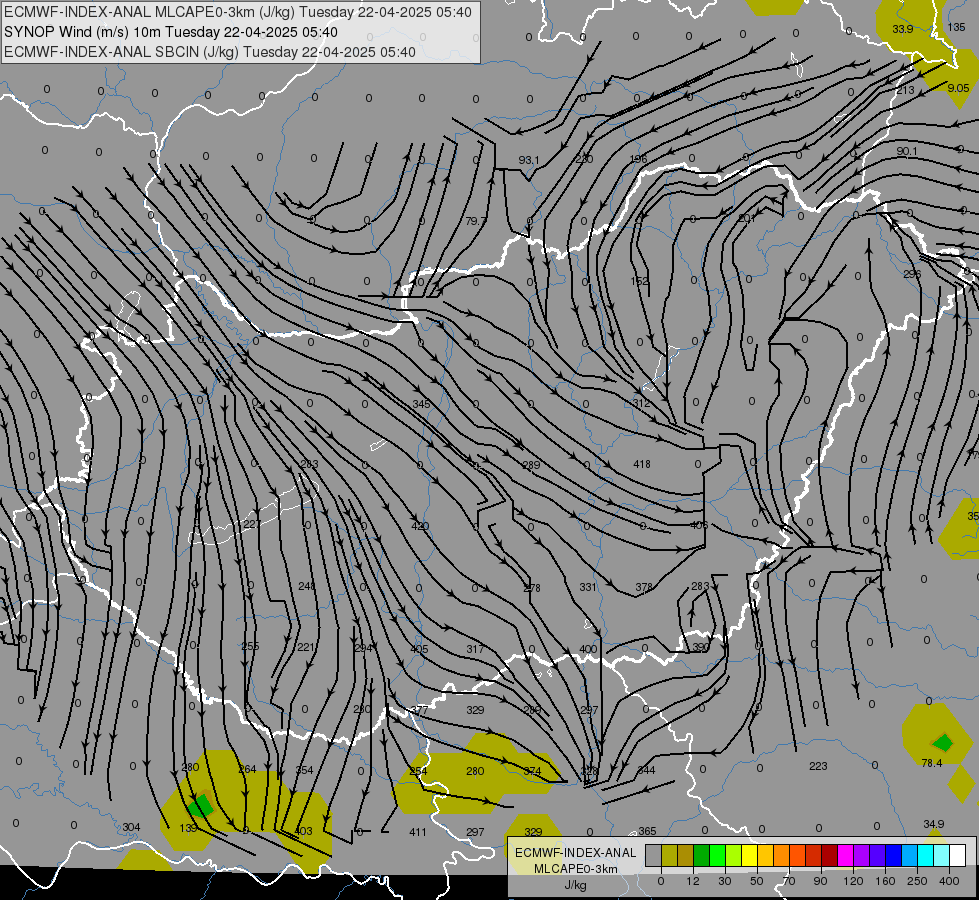
Task: Click the legend tick label 250
Action: (x=917, y=881)
